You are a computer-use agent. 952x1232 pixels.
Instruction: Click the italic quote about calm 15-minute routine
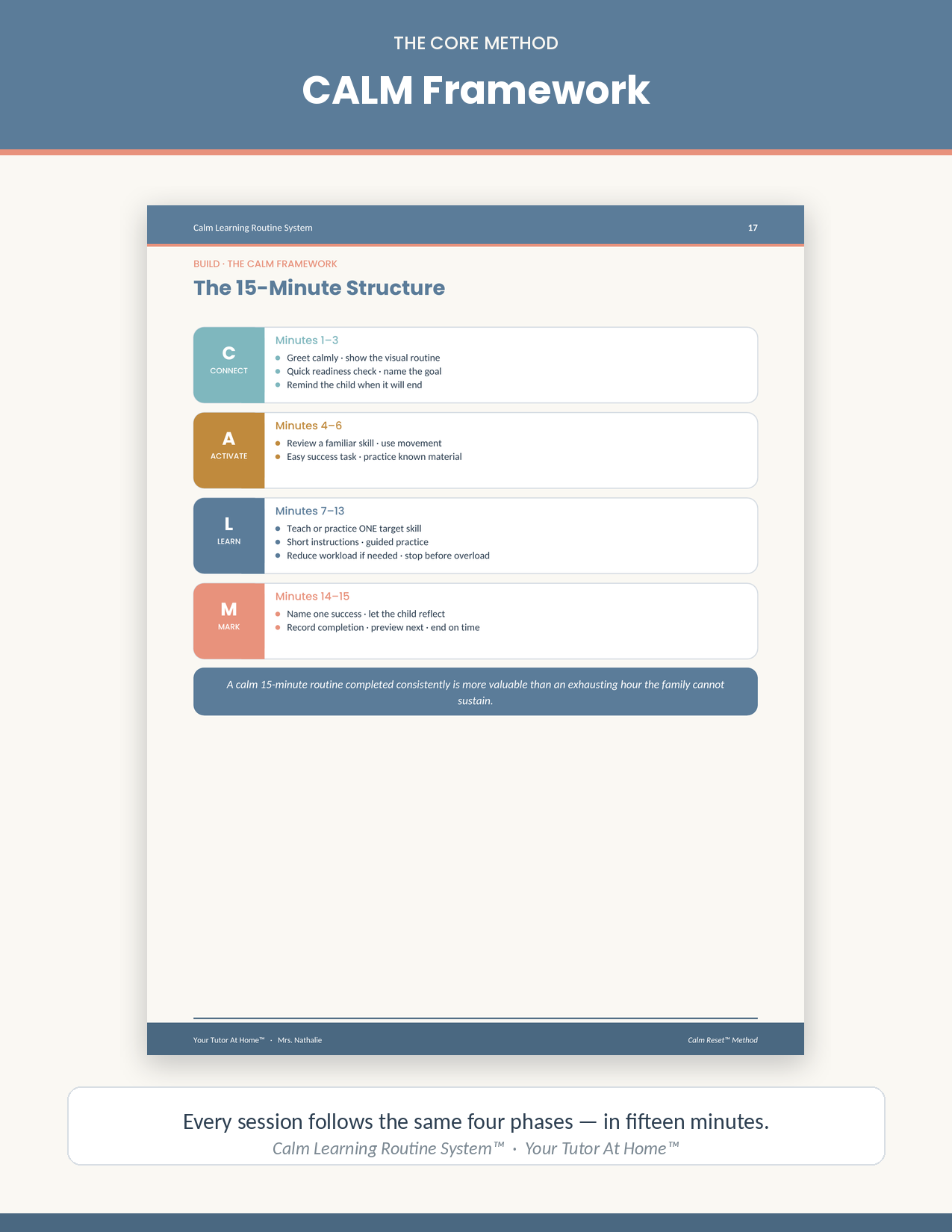point(476,692)
